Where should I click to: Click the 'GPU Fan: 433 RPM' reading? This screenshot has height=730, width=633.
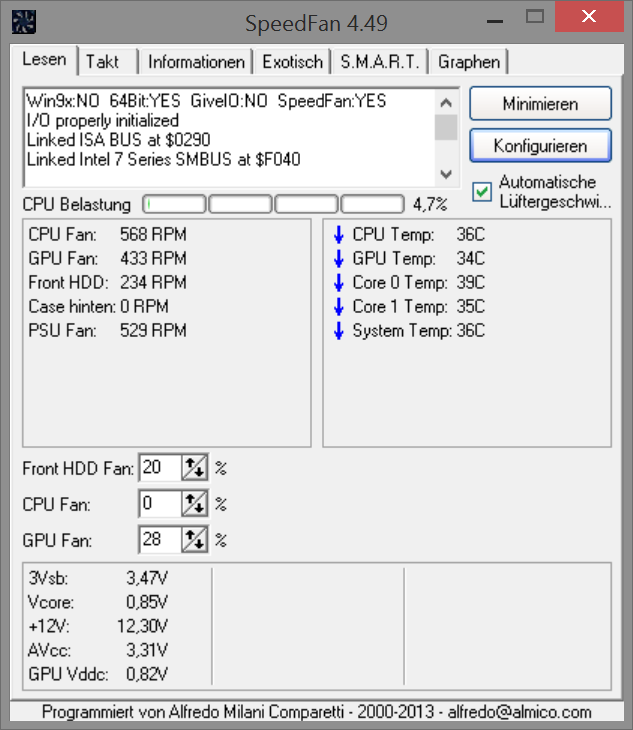pos(108,258)
